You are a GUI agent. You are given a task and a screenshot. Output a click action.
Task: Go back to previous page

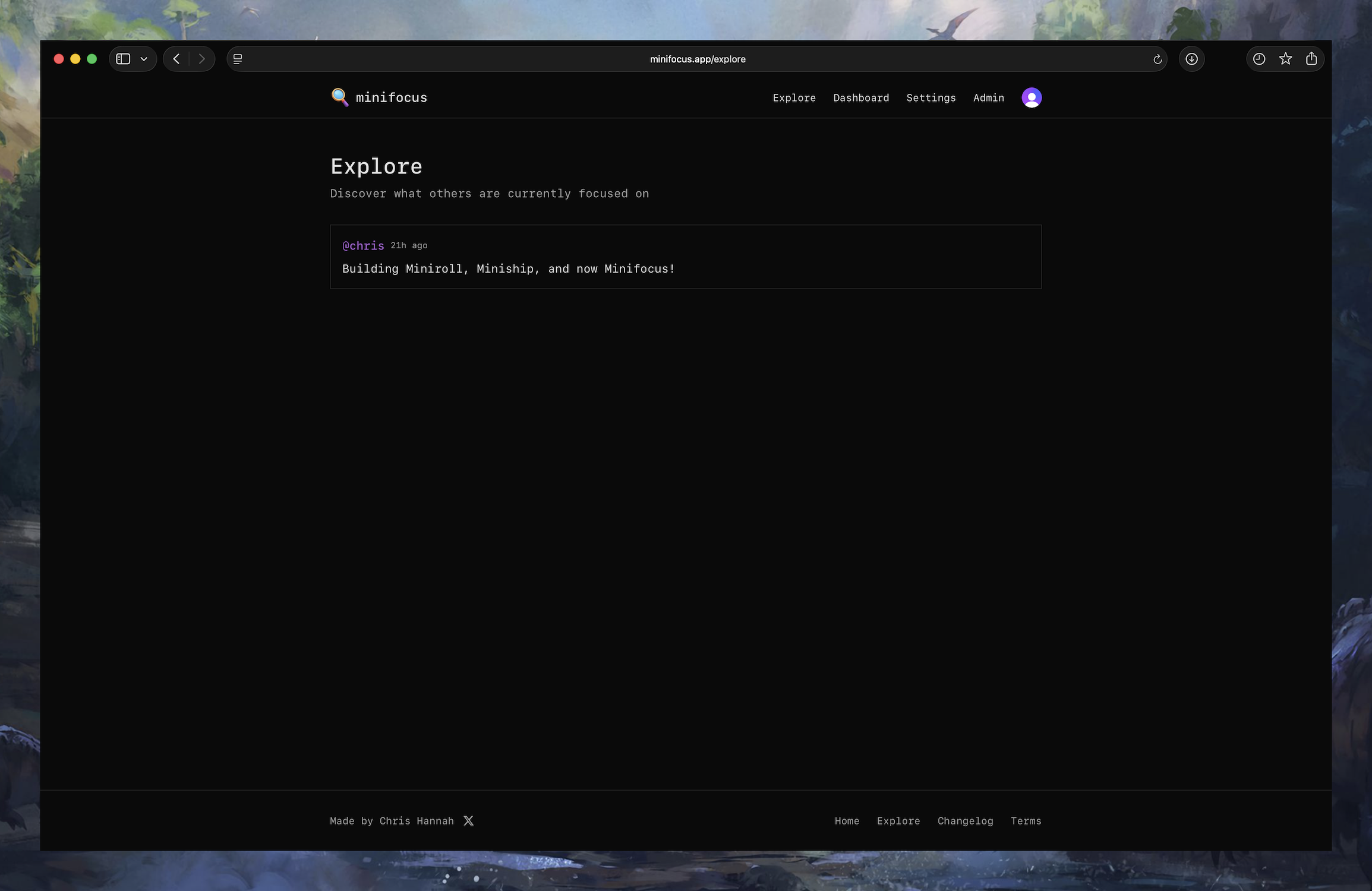tap(176, 59)
